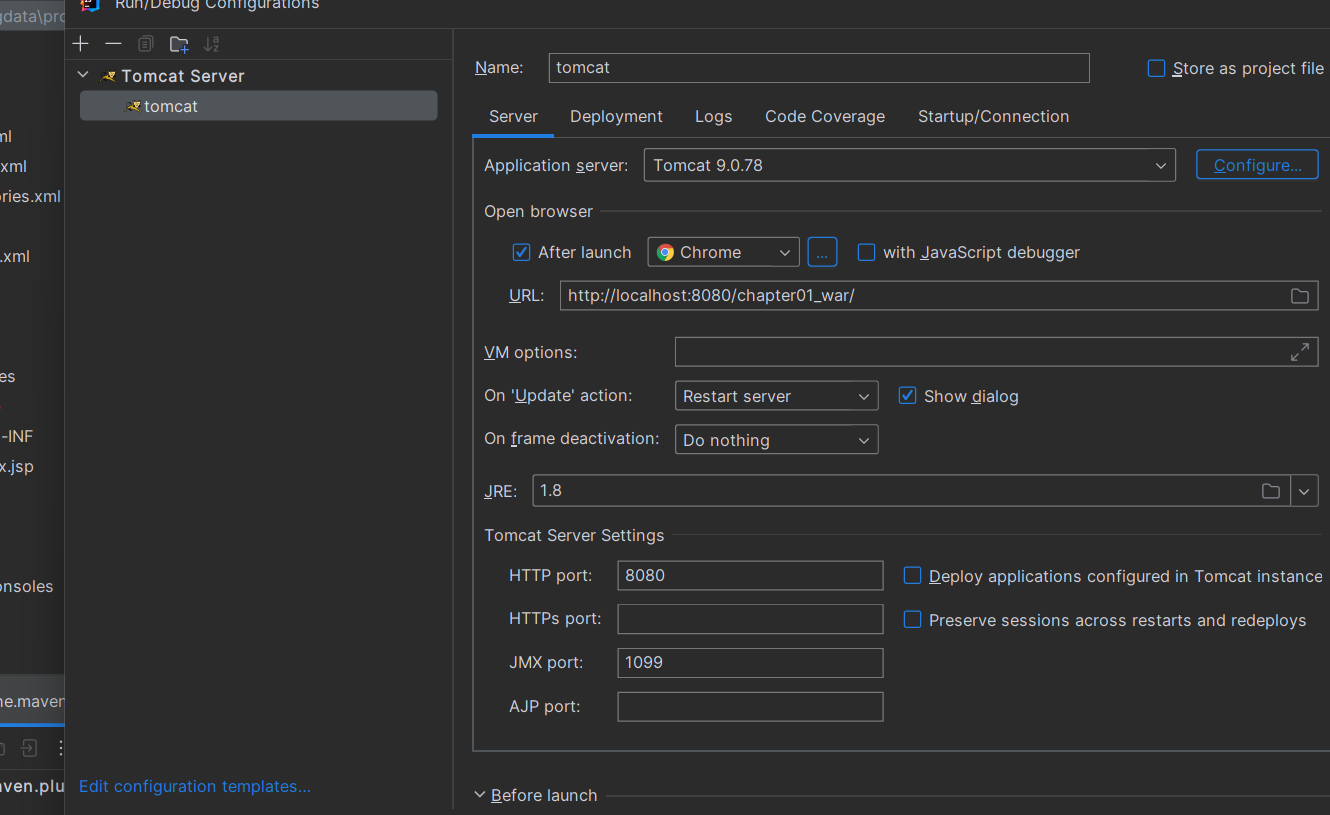Remove selected configuration with minus icon
Screen dimensions: 1330x815
point(113,44)
